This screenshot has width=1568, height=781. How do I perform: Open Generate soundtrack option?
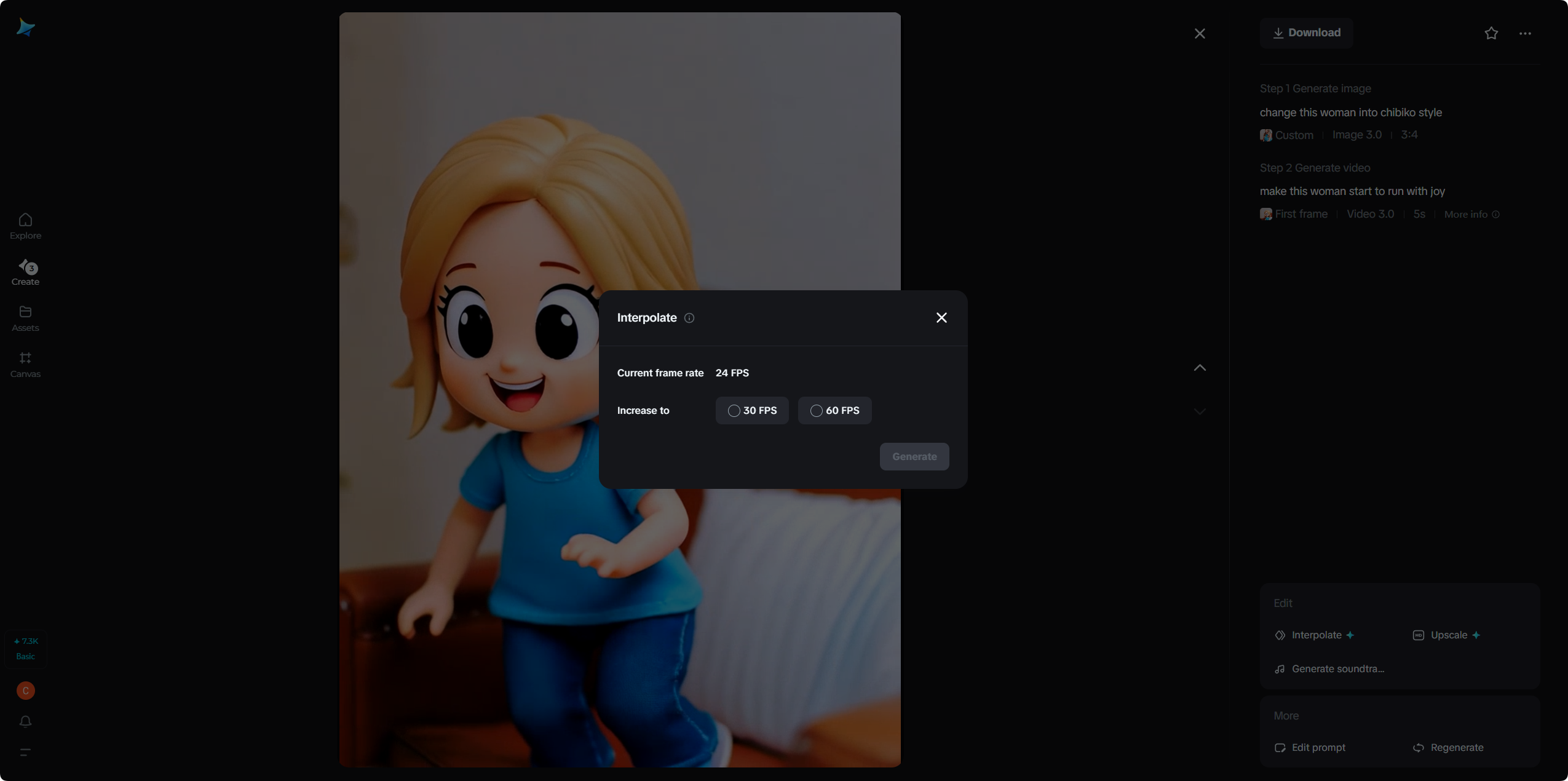[x=1329, y=668]
